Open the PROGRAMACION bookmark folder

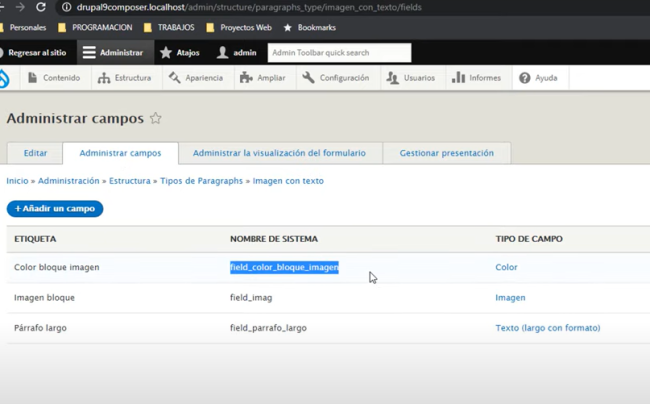95,27
